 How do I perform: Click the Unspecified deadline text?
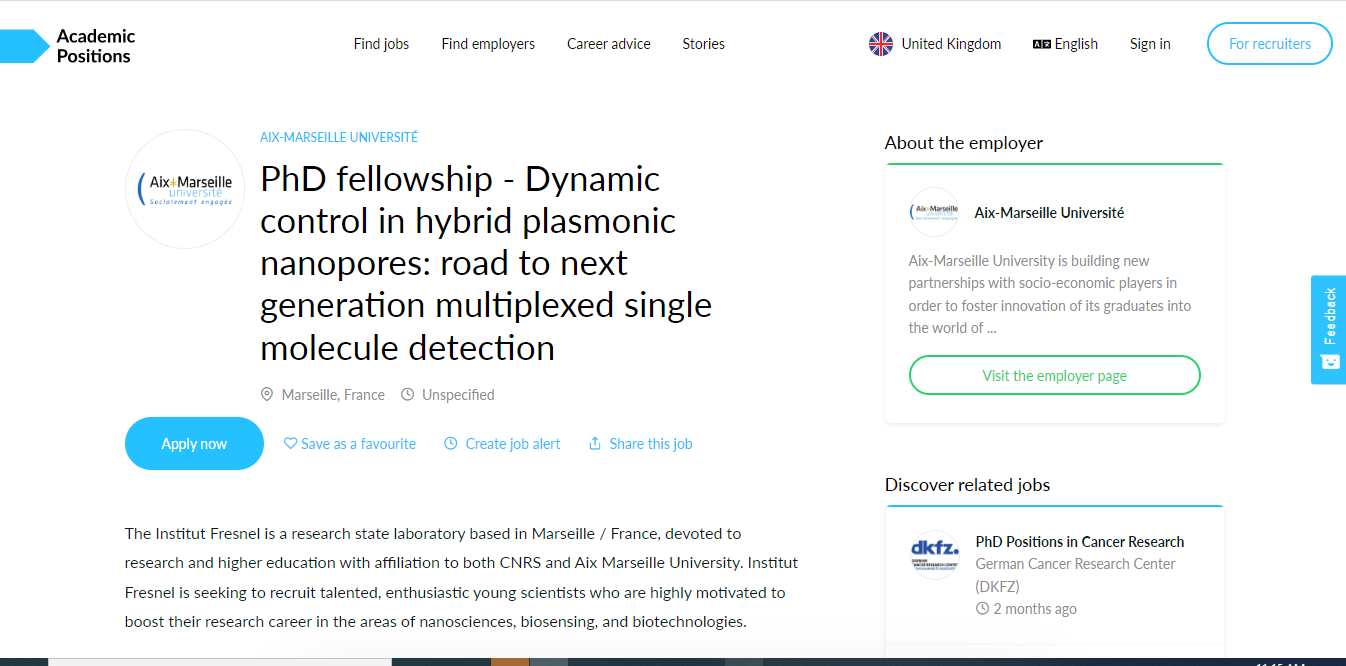tap(458, 395)
